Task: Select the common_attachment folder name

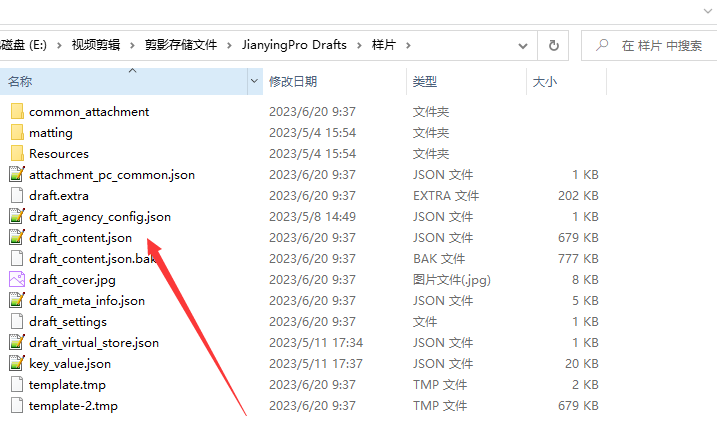Action: (x=89, y=112)
